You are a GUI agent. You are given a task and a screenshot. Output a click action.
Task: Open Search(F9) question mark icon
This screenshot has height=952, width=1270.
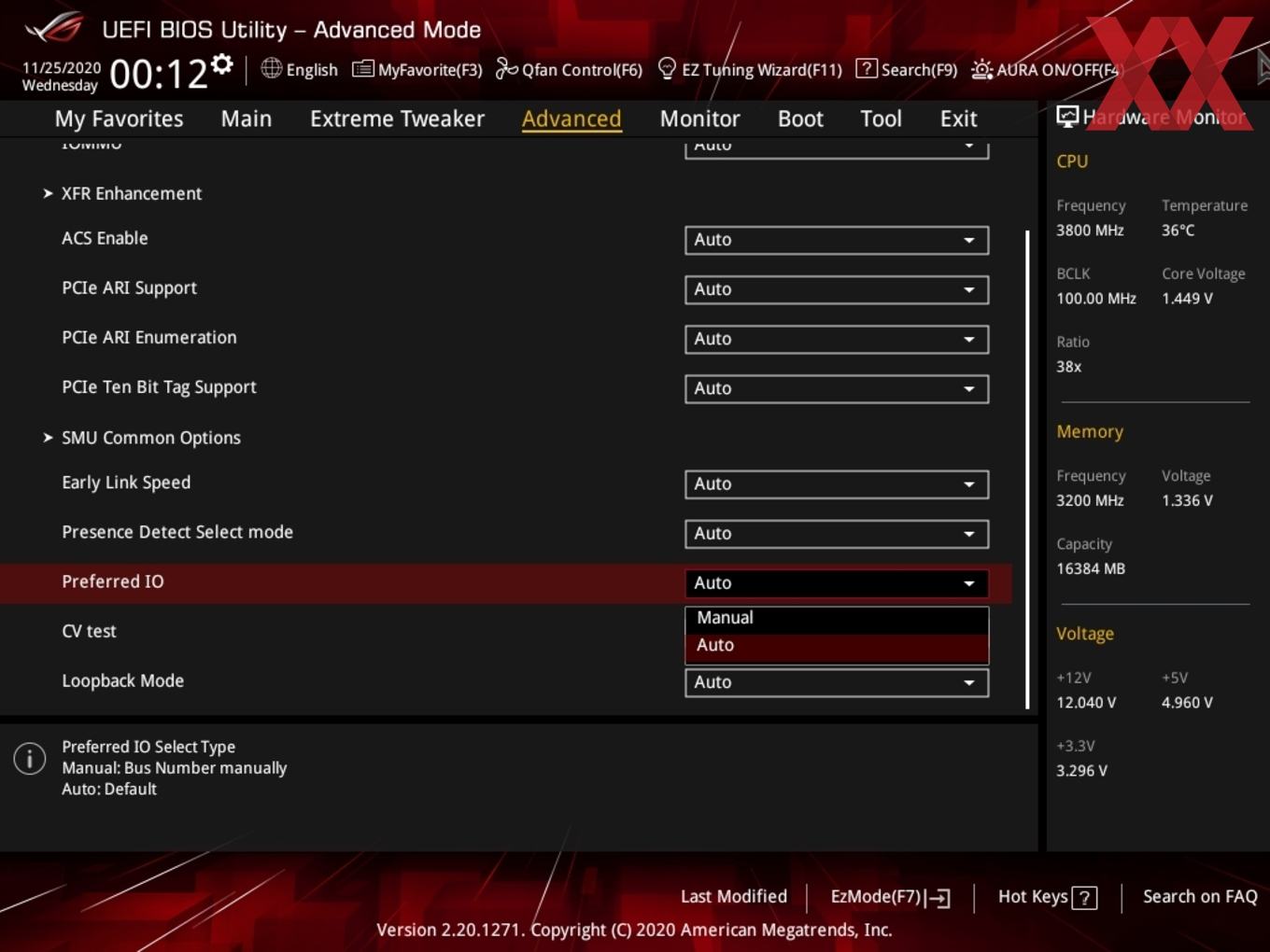(x=867, y=68)
